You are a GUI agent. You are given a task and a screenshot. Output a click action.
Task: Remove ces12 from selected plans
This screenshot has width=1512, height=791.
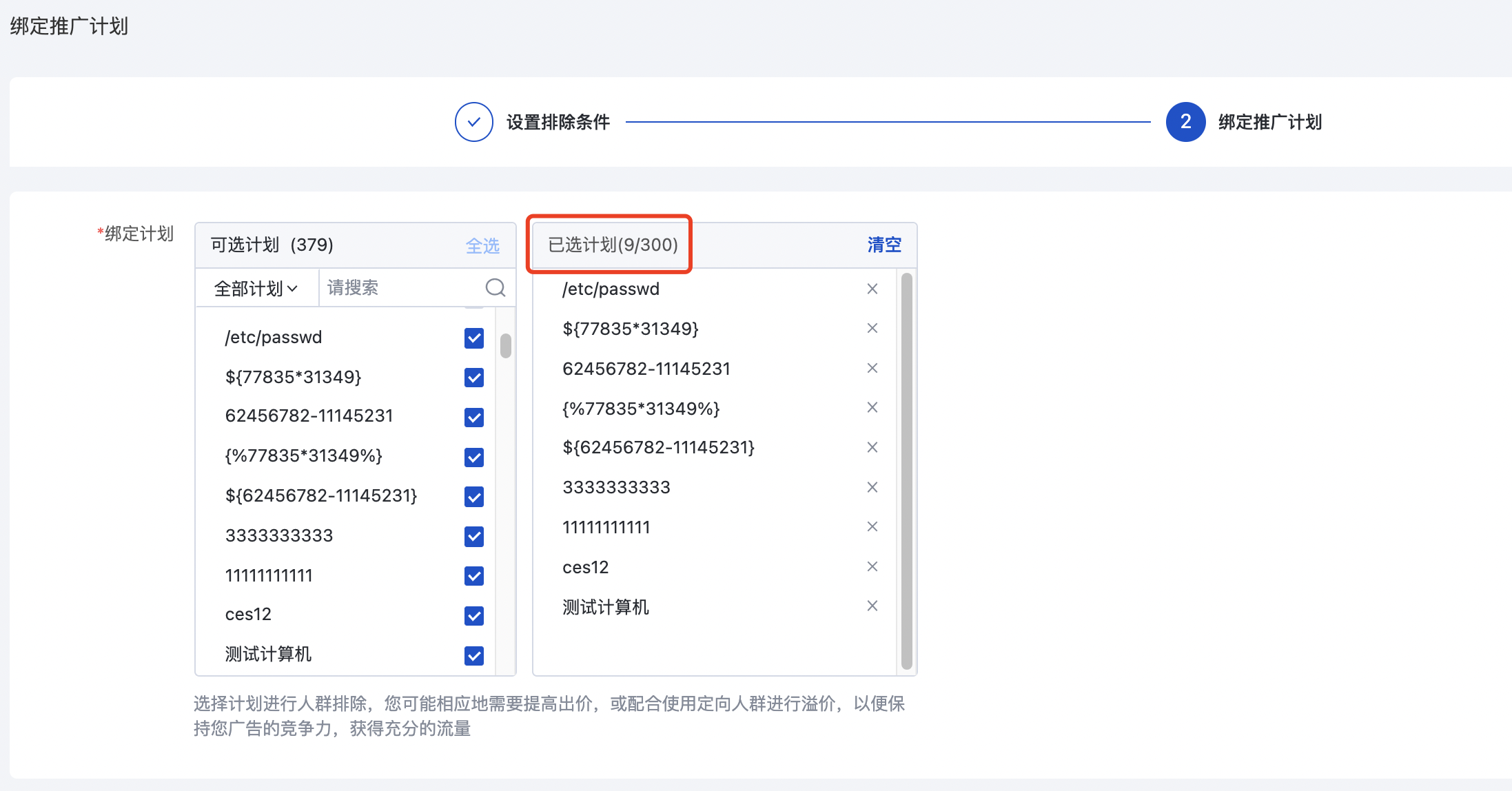[x=872, y=566]
